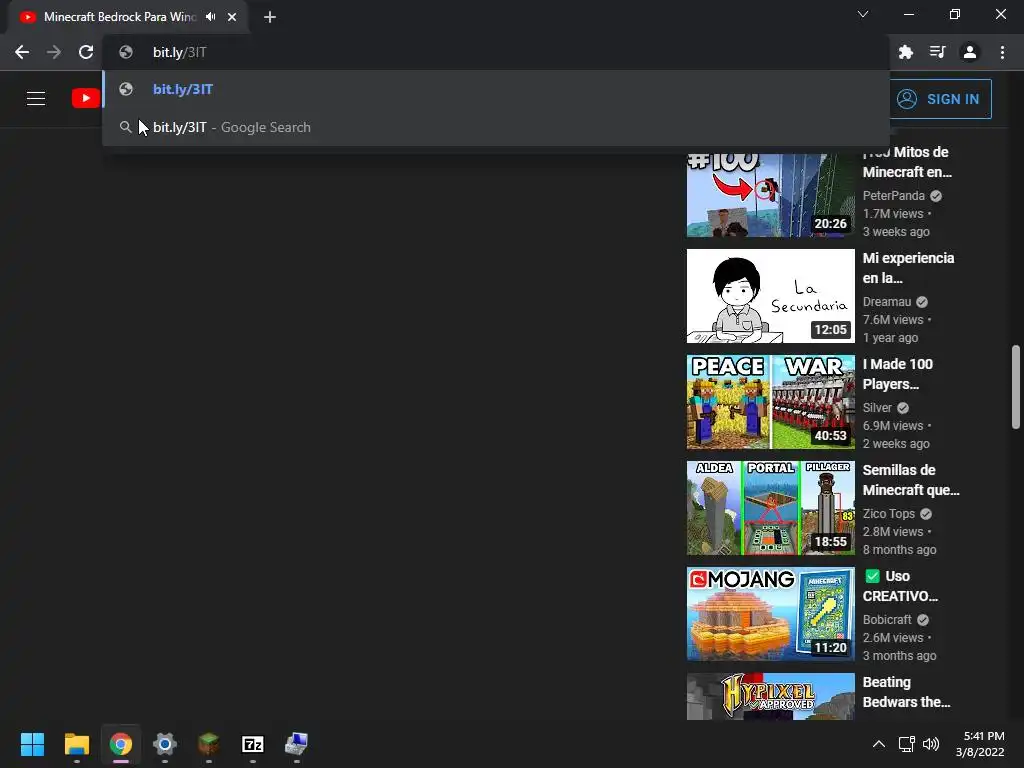Go back using the browser back arrow
This screenshot has width=1024, height=768.
pos(22,52)
